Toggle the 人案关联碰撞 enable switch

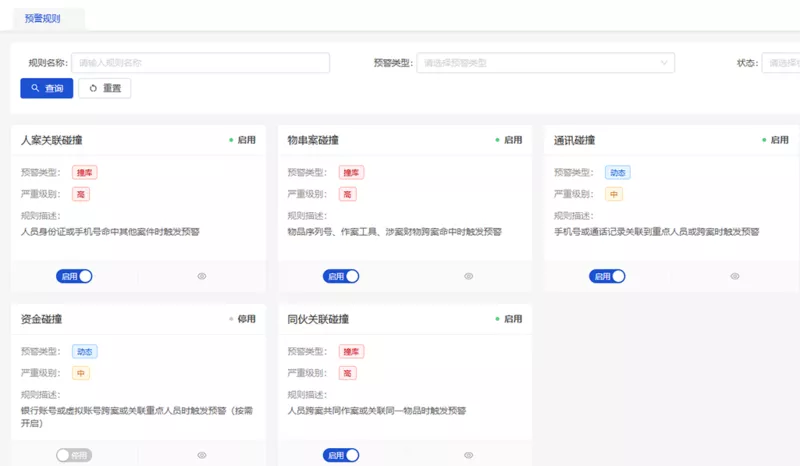point(74,276)
